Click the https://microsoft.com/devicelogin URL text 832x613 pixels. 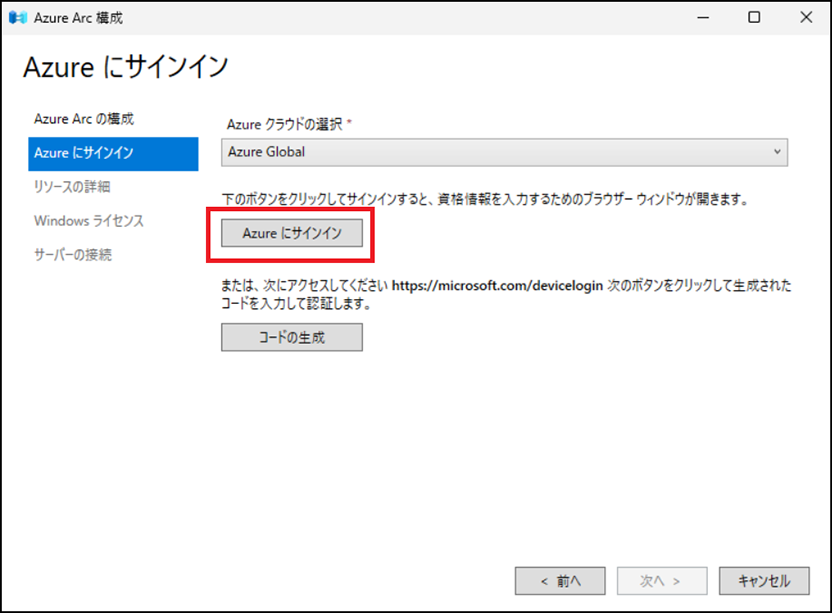click(497, 286)
